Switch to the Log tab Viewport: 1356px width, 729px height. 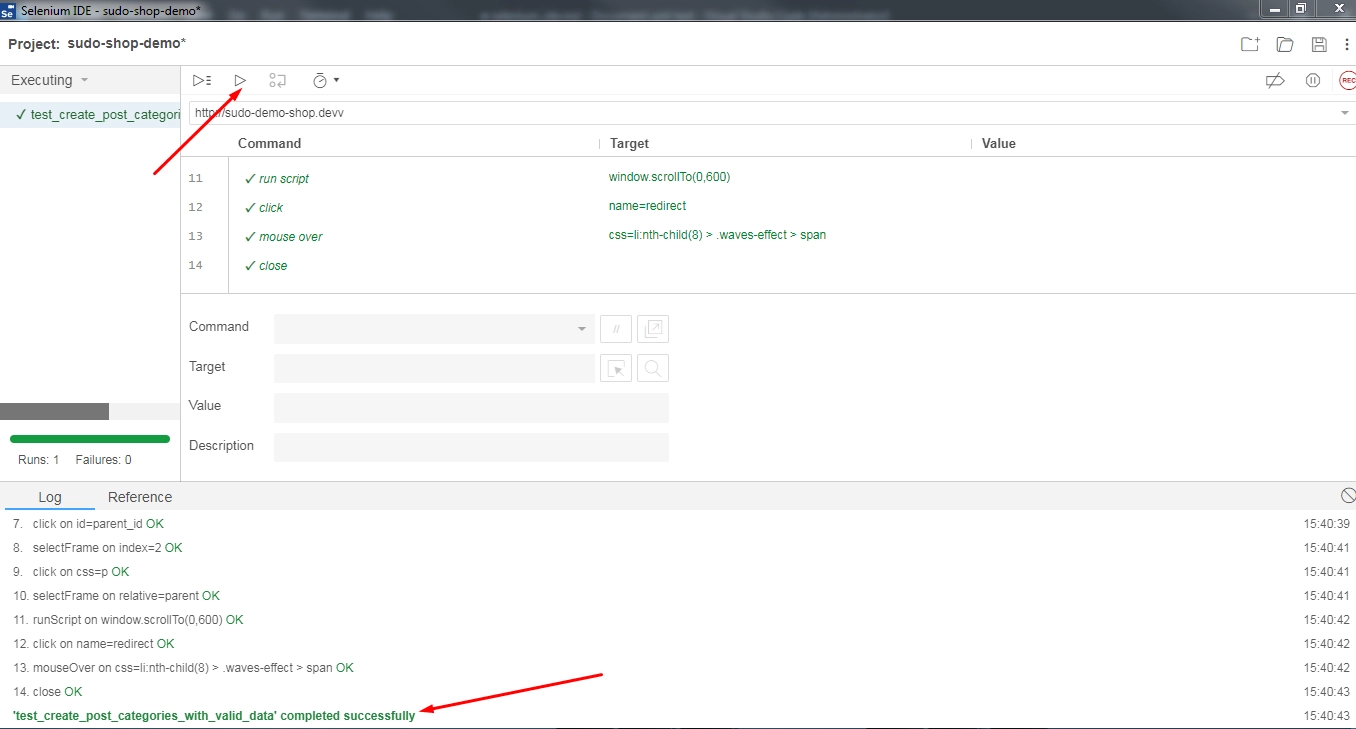click(x=50, y=497)
